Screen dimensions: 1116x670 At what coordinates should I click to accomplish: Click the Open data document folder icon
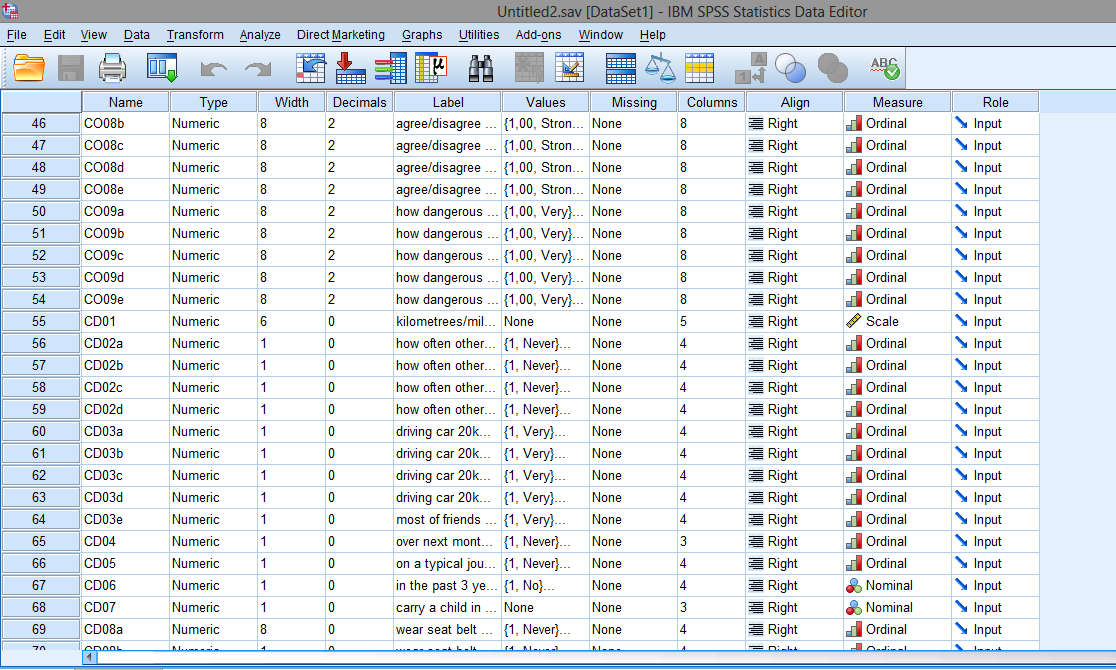(29, 68)
